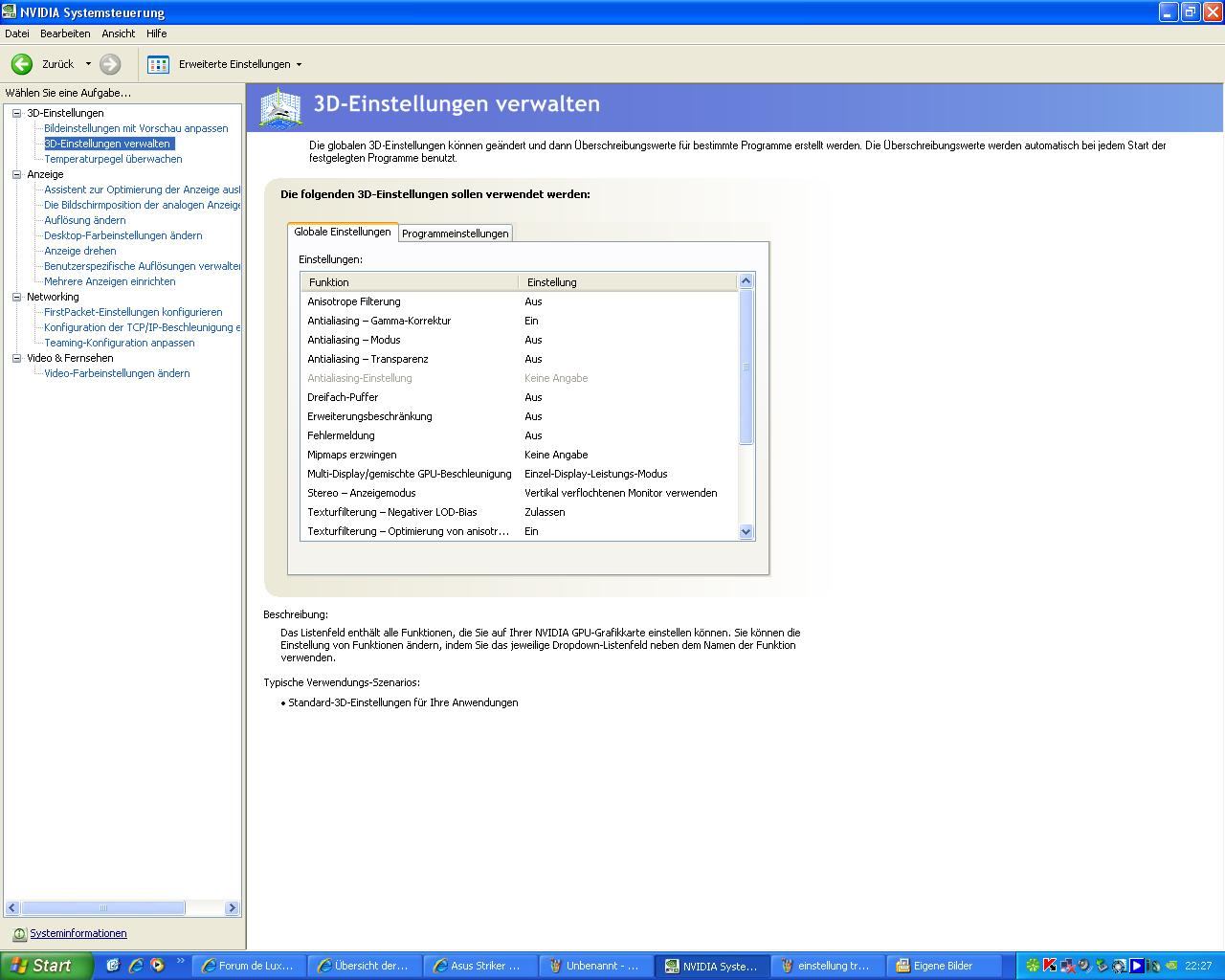Select the Antialiasing – Transparenz row
Image resolution: width=1225 pixels, height=980 pixels.
click(520, 359)
